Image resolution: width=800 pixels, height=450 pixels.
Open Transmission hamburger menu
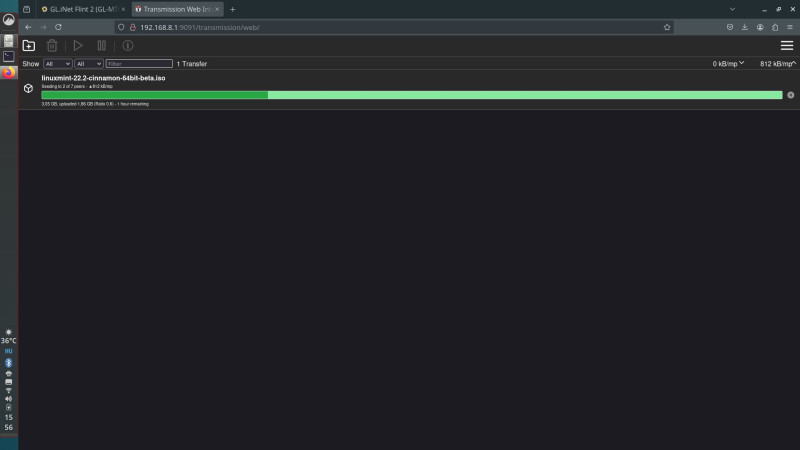pos(787,46)
